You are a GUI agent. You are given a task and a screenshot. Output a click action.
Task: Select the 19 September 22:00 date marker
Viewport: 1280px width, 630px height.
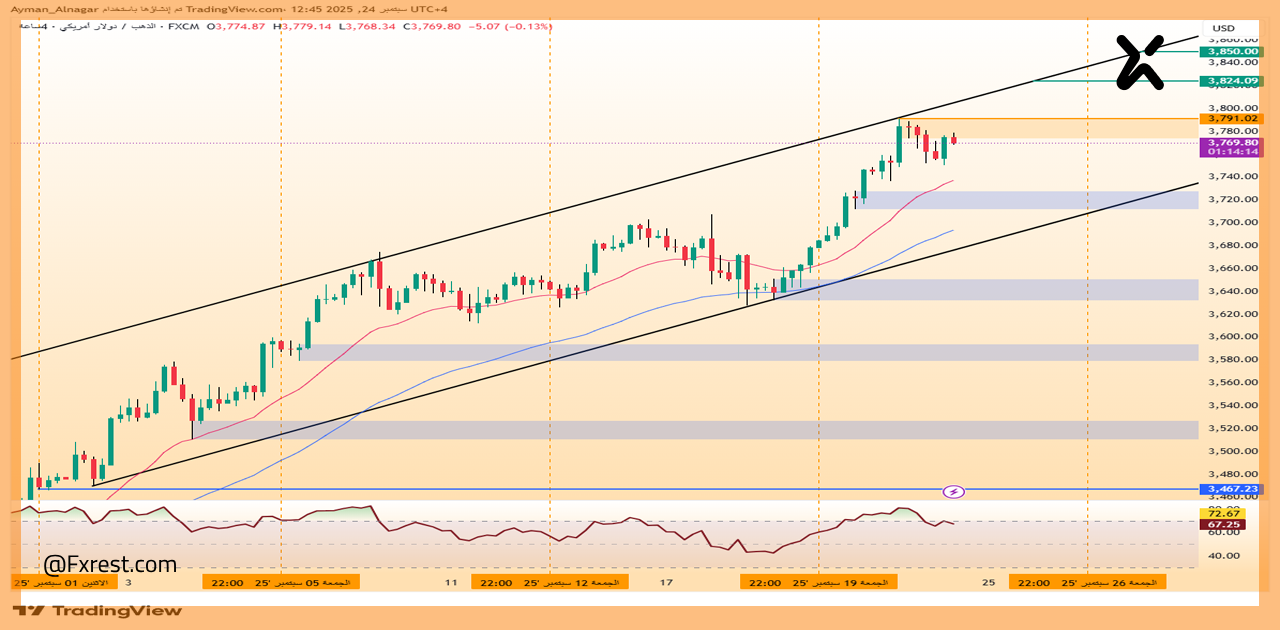[818, 582]
